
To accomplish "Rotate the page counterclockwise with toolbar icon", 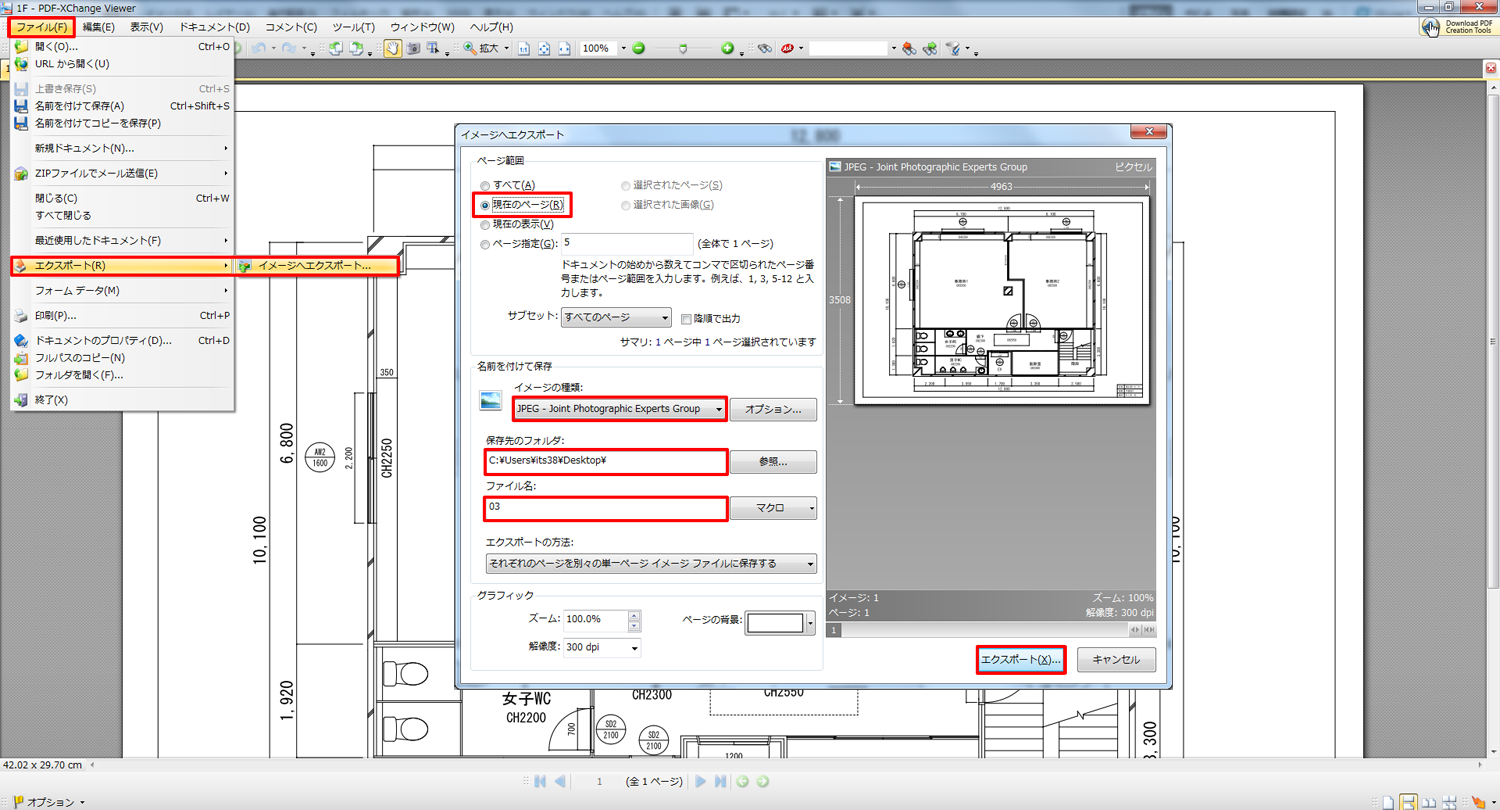I will (x=335, y=48).
